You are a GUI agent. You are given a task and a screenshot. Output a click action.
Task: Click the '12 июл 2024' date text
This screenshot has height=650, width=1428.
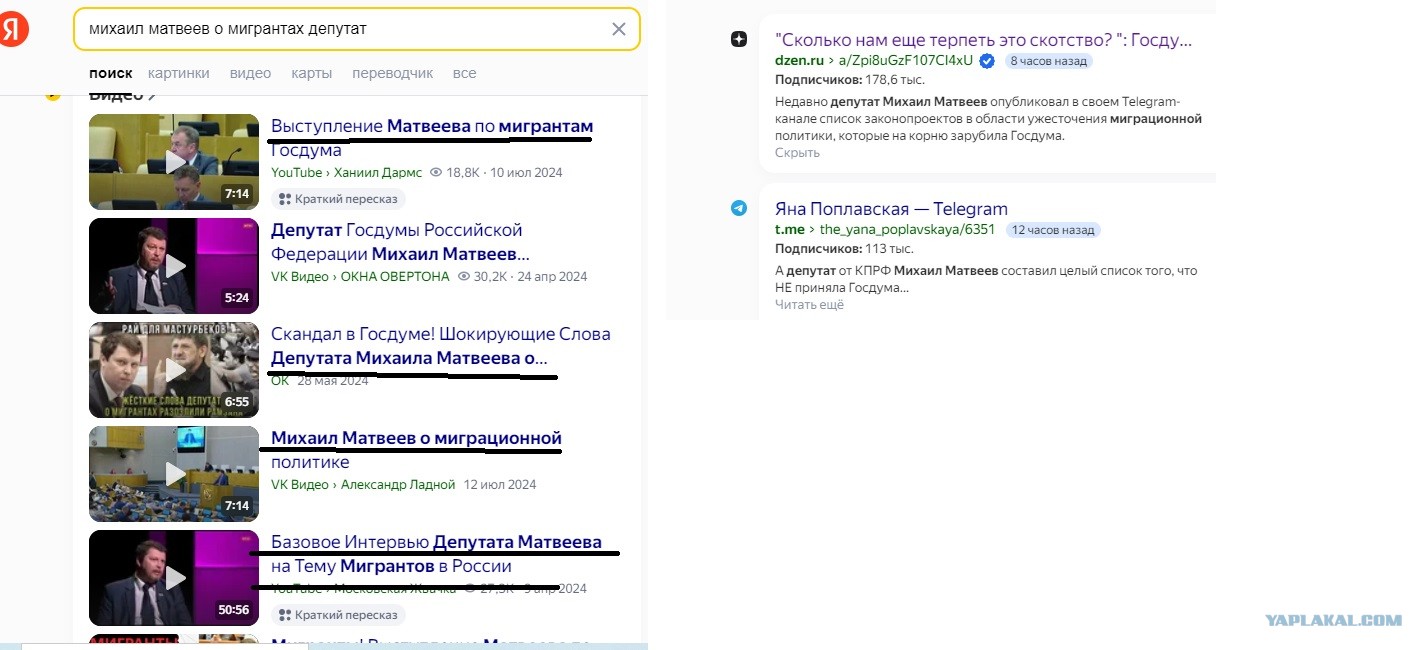pyautogui.click(x=499, y=485)
